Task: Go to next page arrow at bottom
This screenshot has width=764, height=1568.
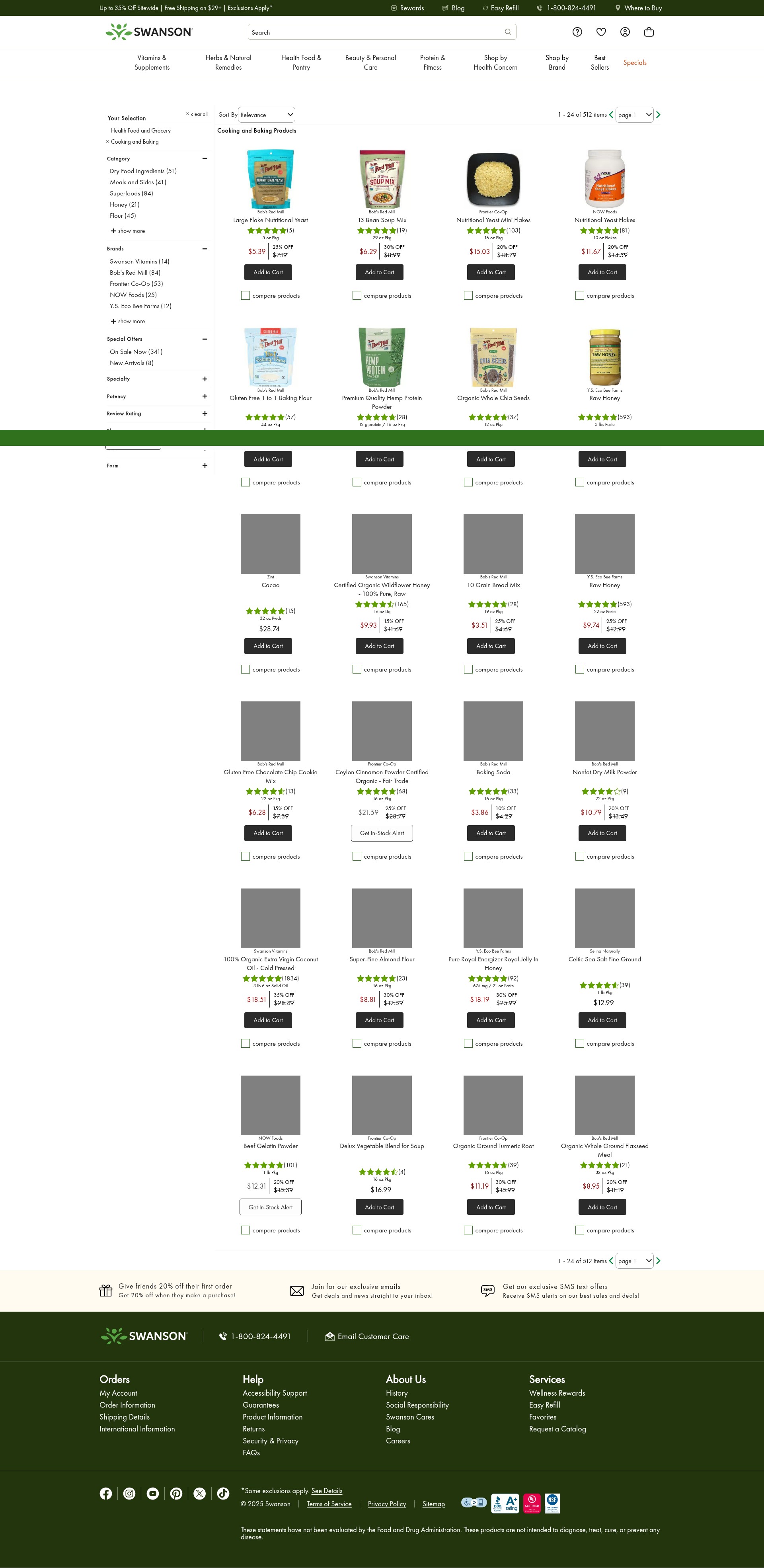Action: point(658,1261)
